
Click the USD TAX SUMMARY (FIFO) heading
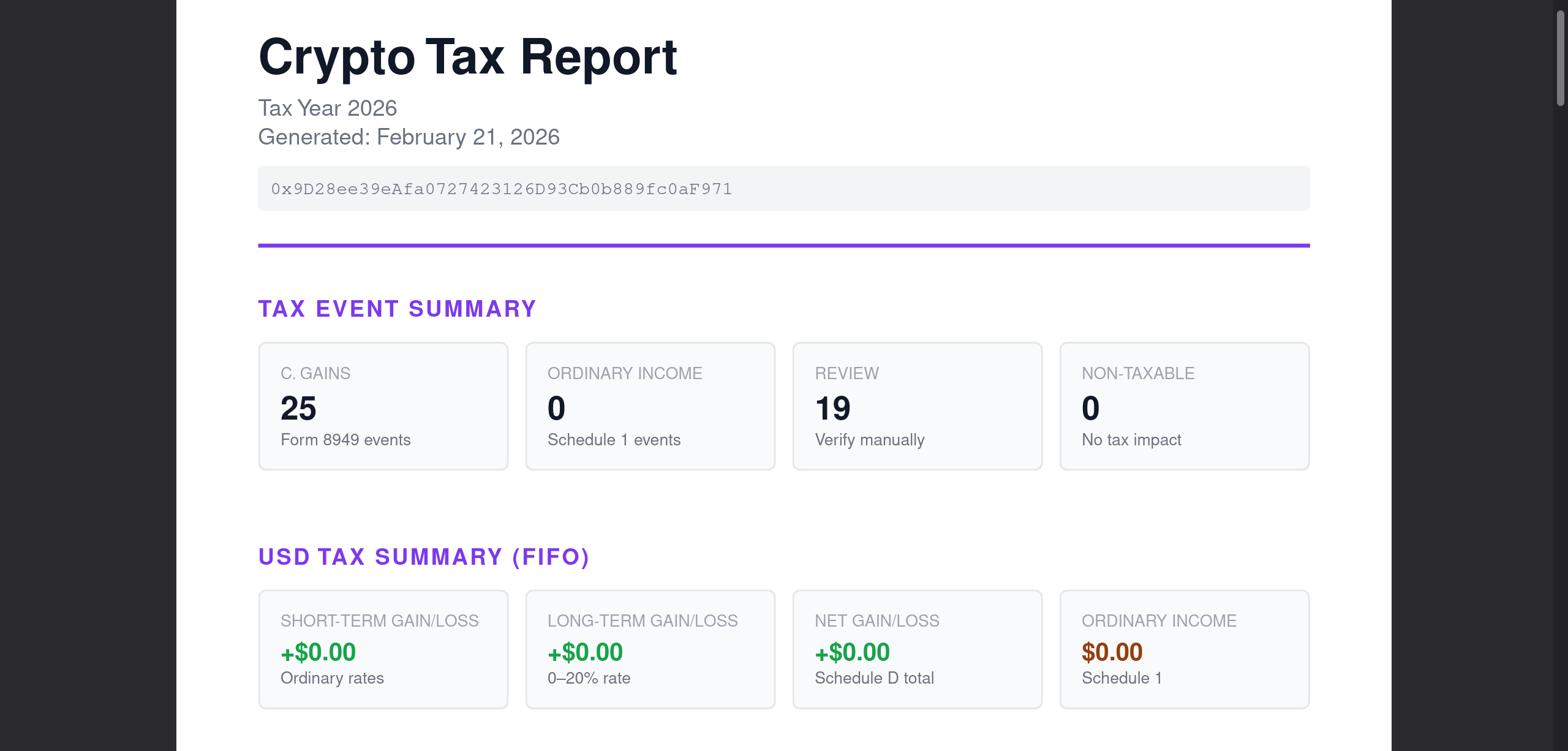423,557
